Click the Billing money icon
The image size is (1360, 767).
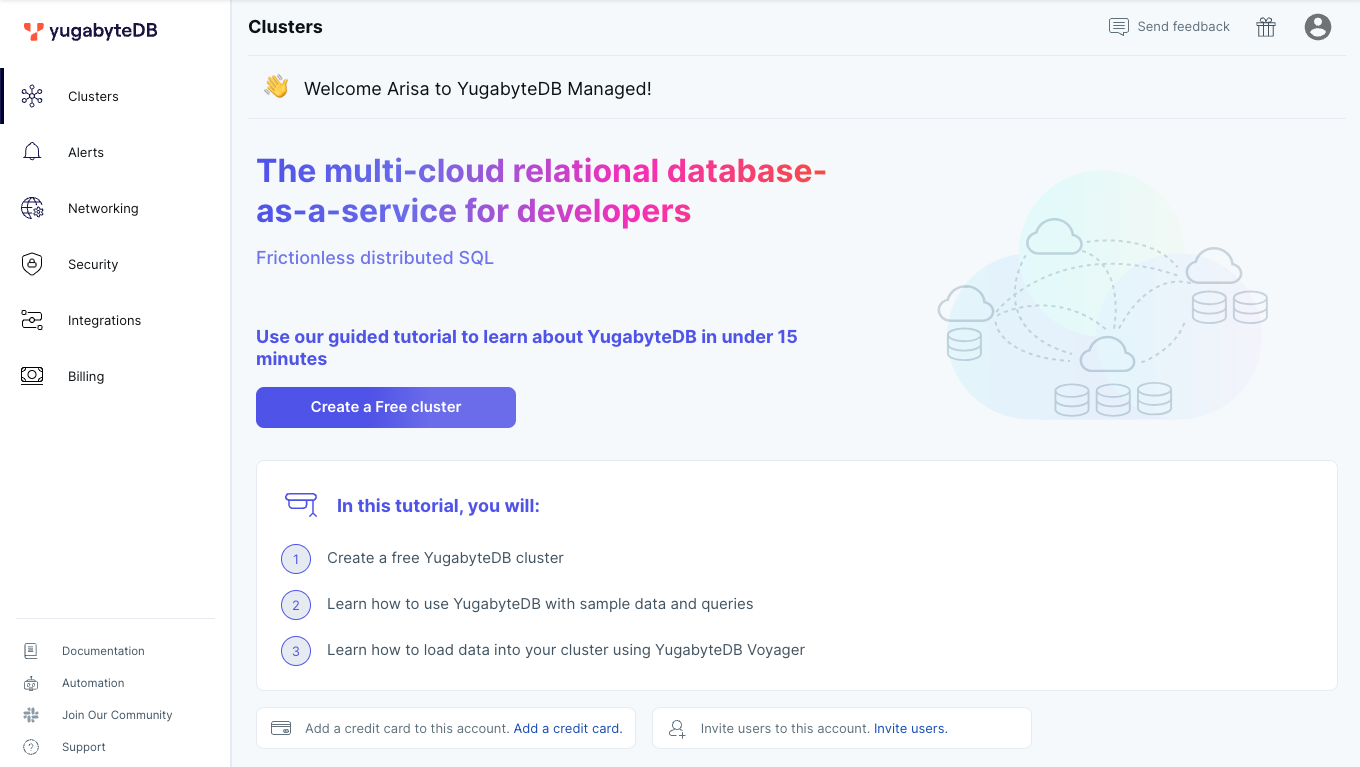click(x=32, y=376)
